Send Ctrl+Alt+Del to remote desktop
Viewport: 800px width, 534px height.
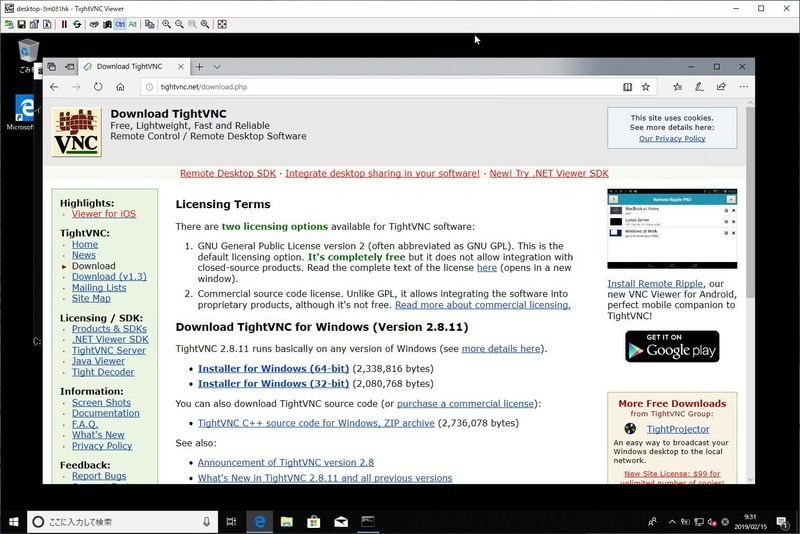coord(94,24)
